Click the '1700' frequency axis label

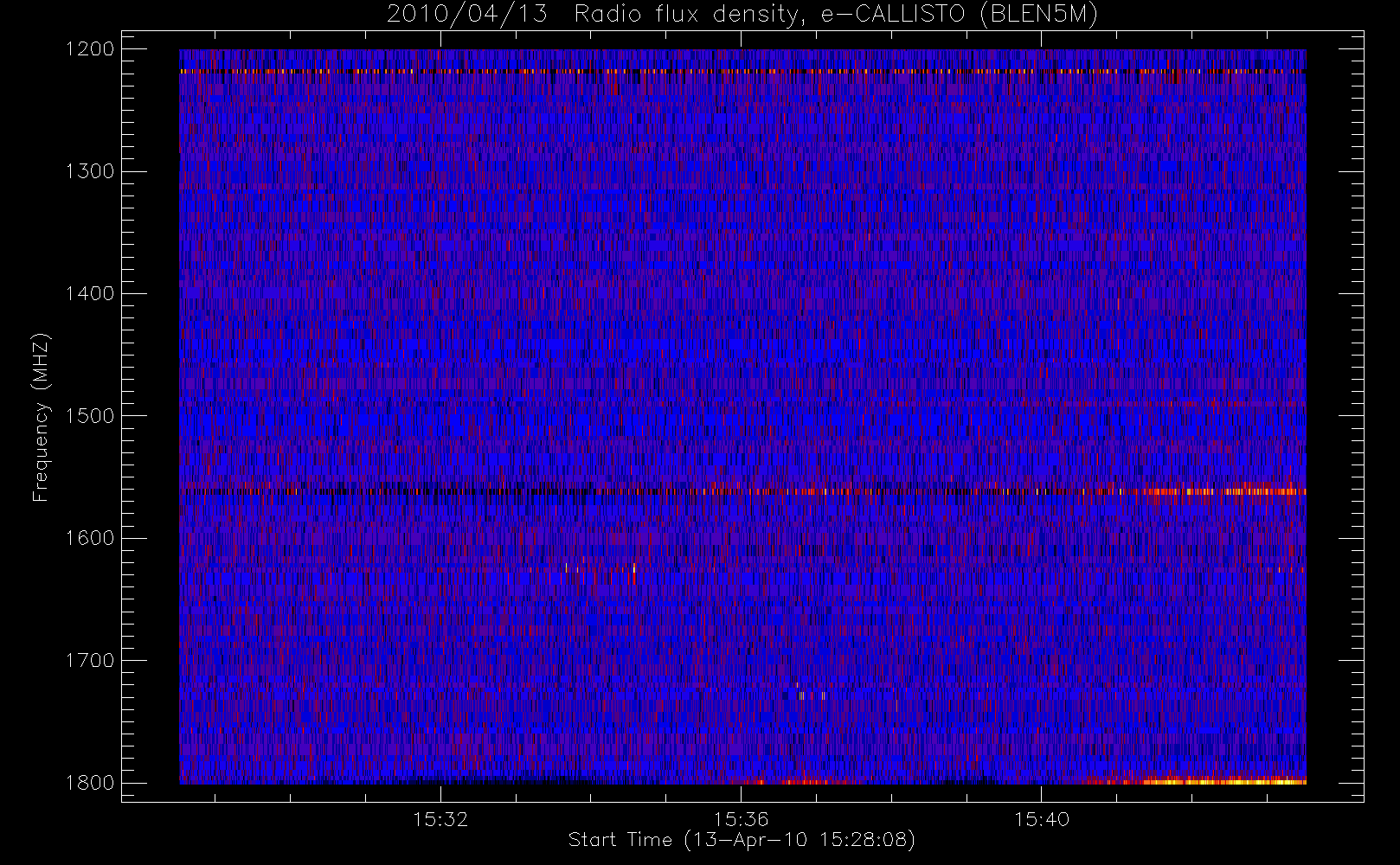90,660
